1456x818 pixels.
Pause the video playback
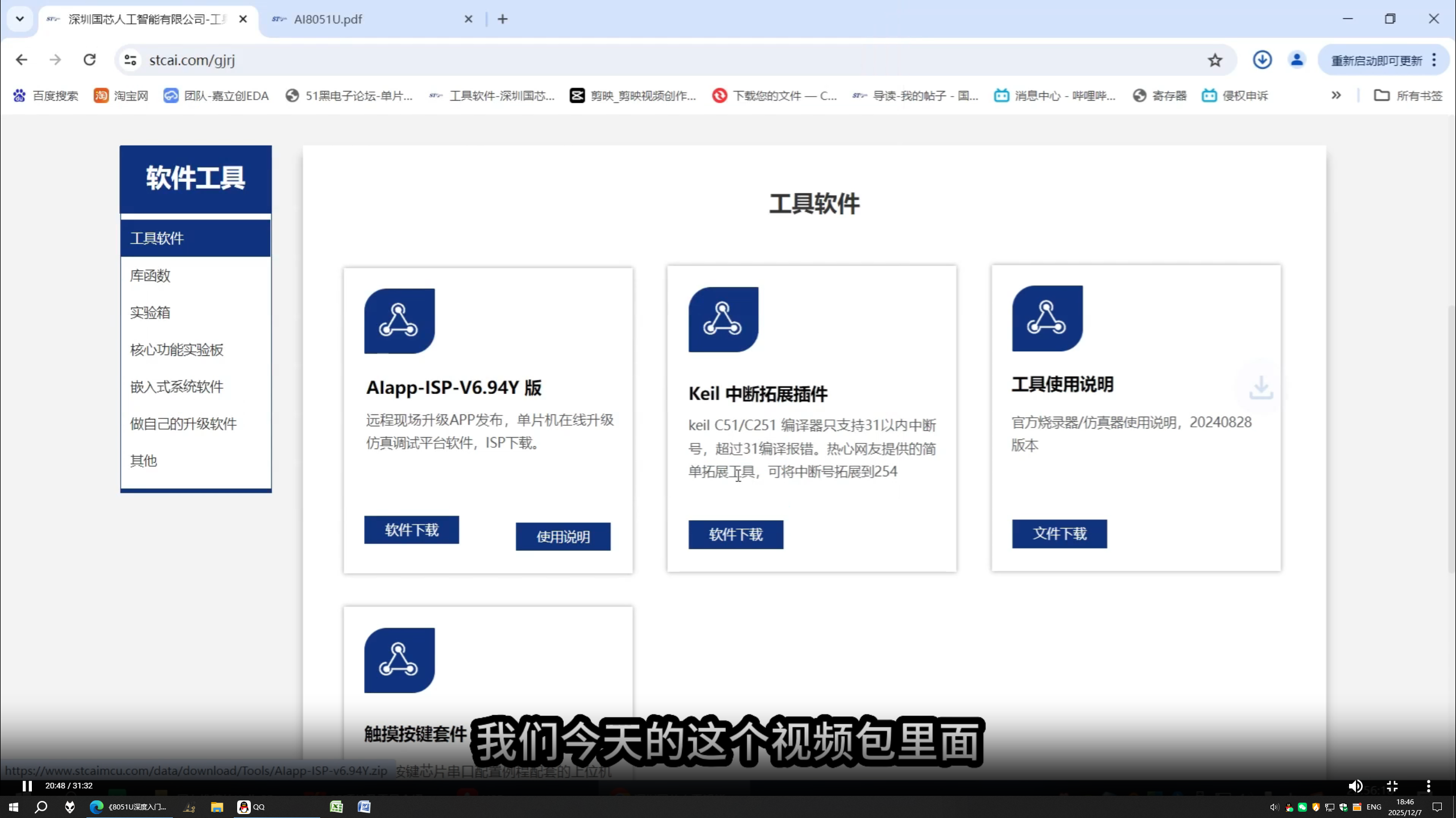(x=27, y=786)
